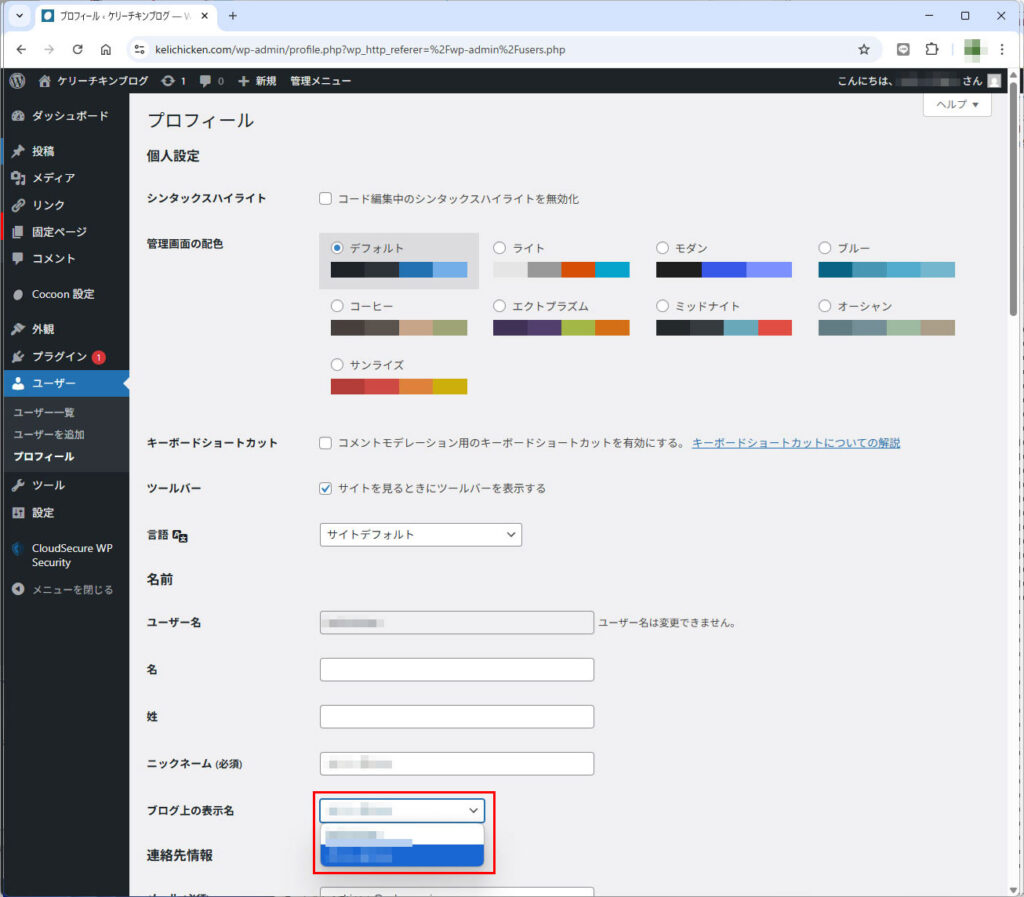This screenshot has width=1024, height=897.
Task: Click the 姓 last name input field
Action: tap(456, 717)
